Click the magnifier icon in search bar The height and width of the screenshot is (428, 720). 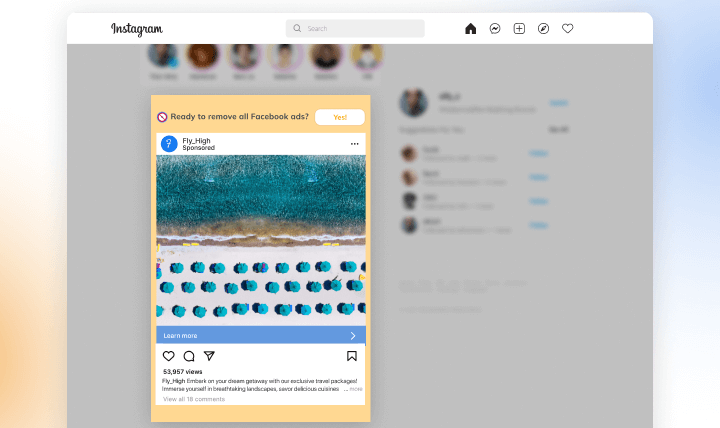click(x=297, y=28)
